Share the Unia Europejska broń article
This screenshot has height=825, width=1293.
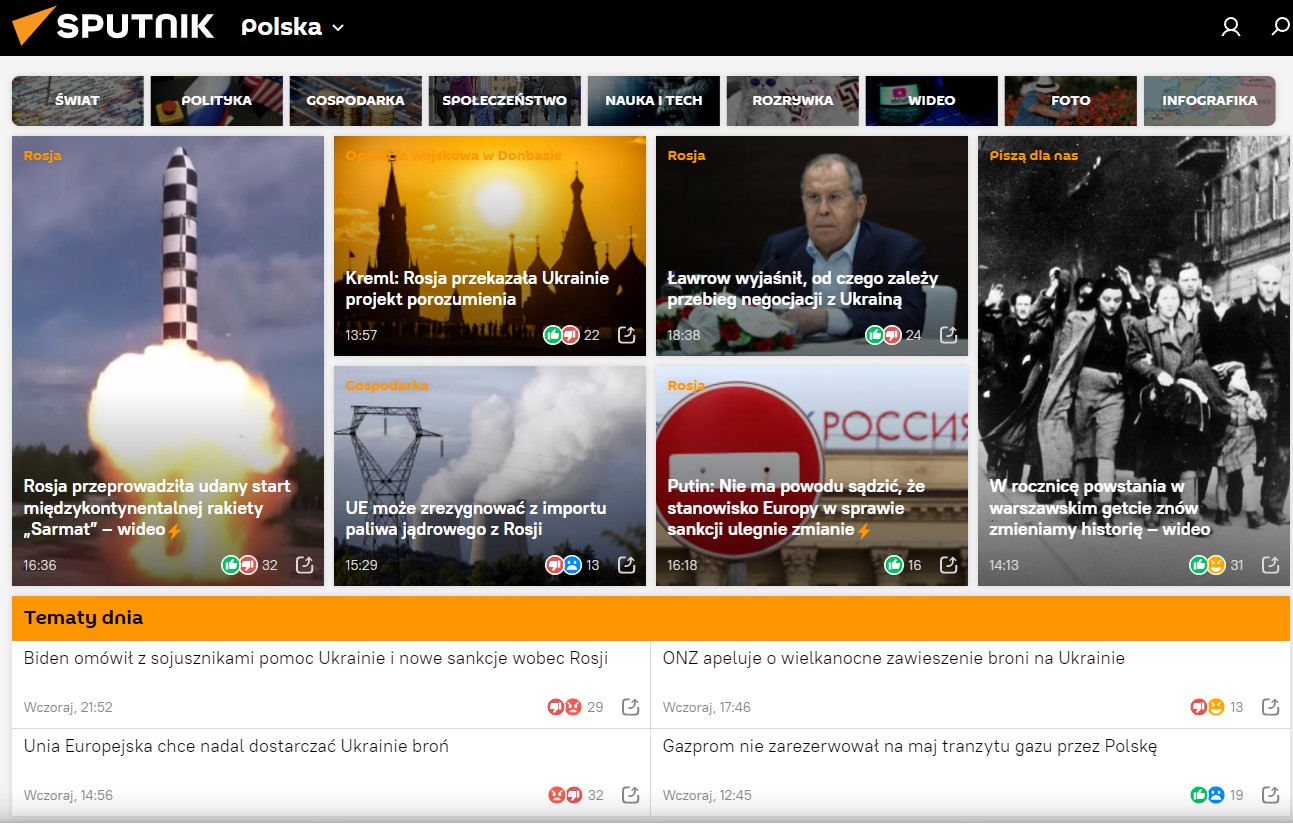point(631,795)
